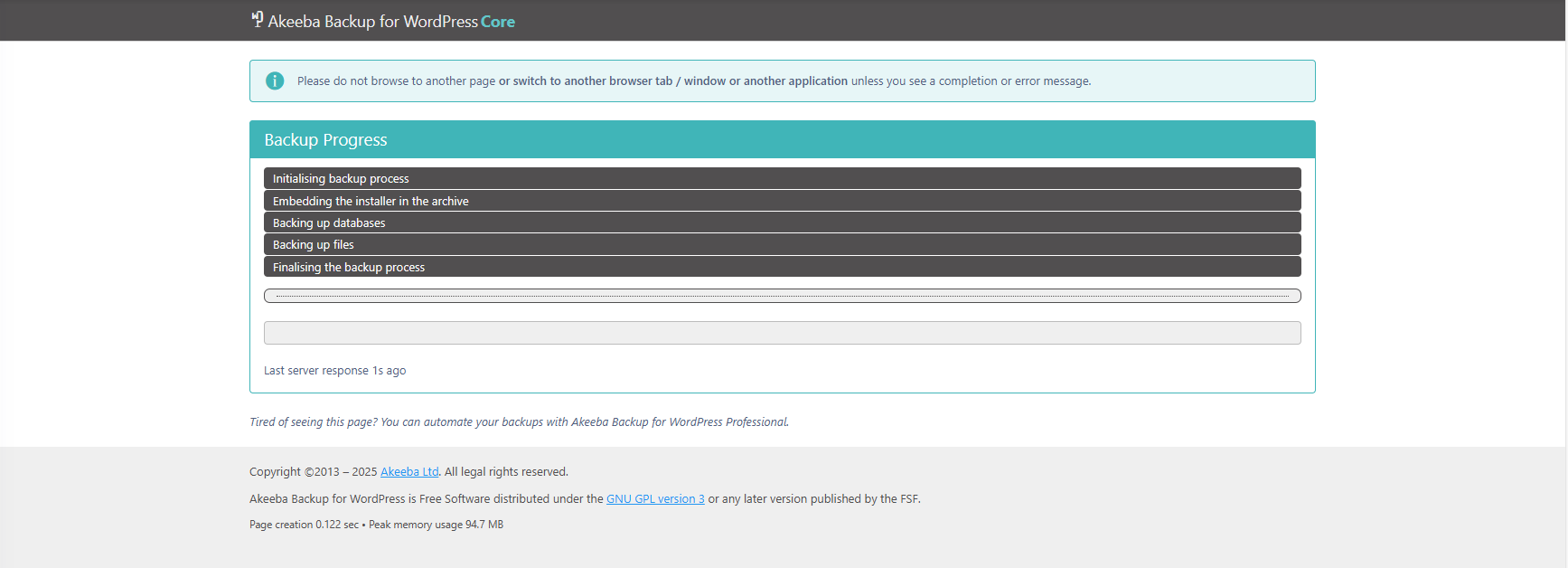Open the Akeeba Ltd link
The width and height of the screenshot is (1568, 568).
(x=409, y=472)
